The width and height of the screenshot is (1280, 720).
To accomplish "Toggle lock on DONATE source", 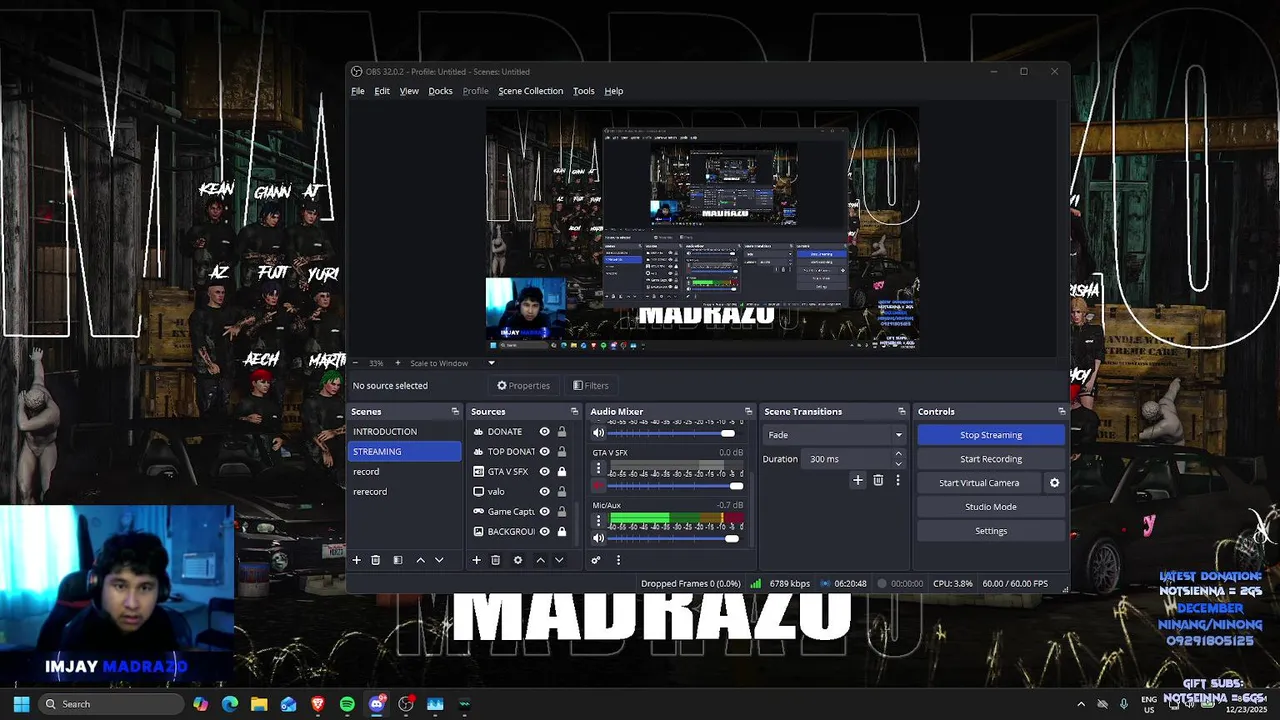I will tap(562, 432).
